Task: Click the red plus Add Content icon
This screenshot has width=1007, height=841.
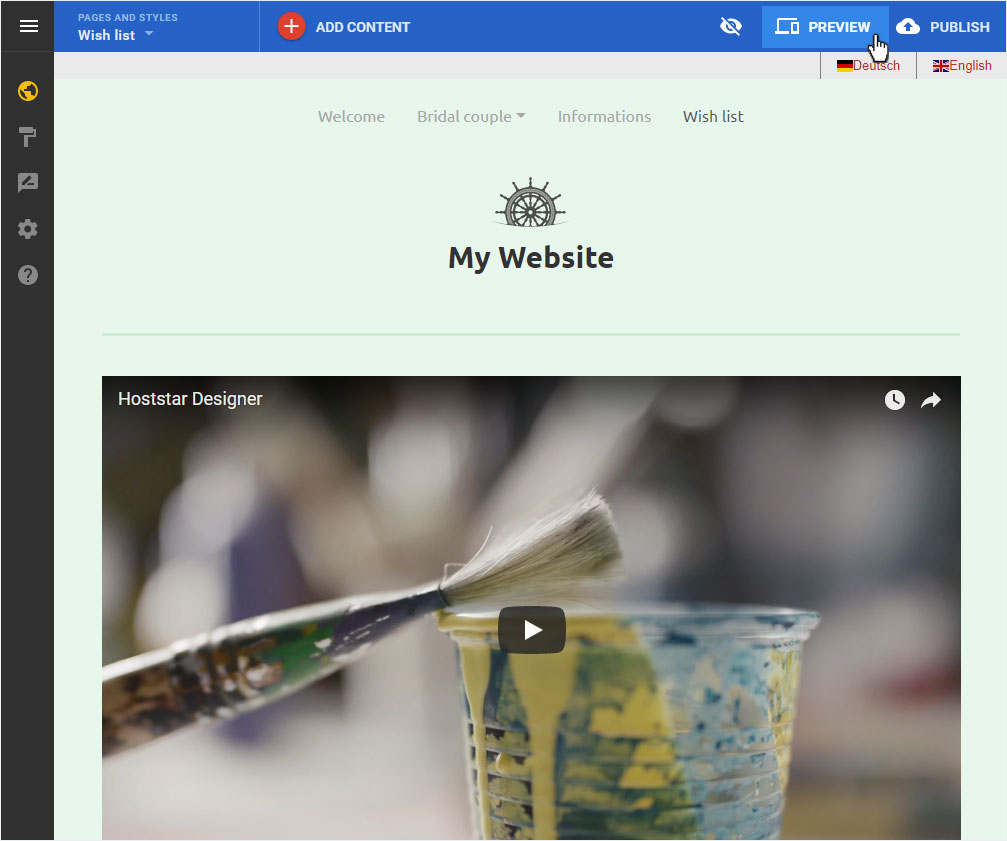Action: (x=292, y=26)
